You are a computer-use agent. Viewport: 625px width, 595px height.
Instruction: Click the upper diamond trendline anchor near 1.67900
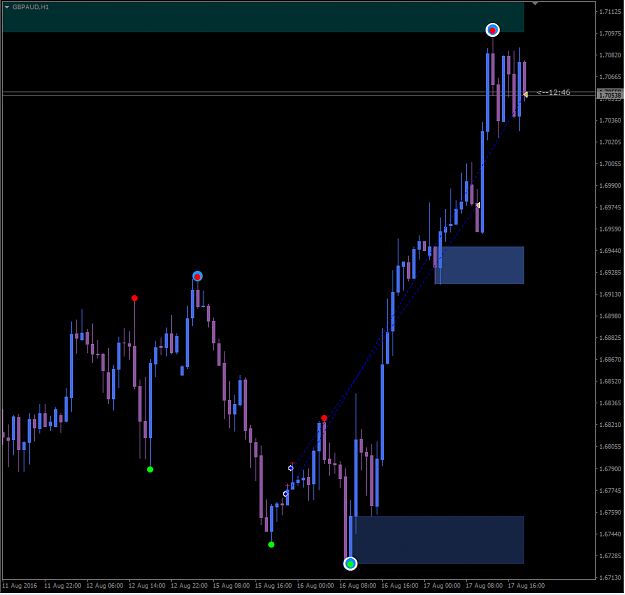291,468
